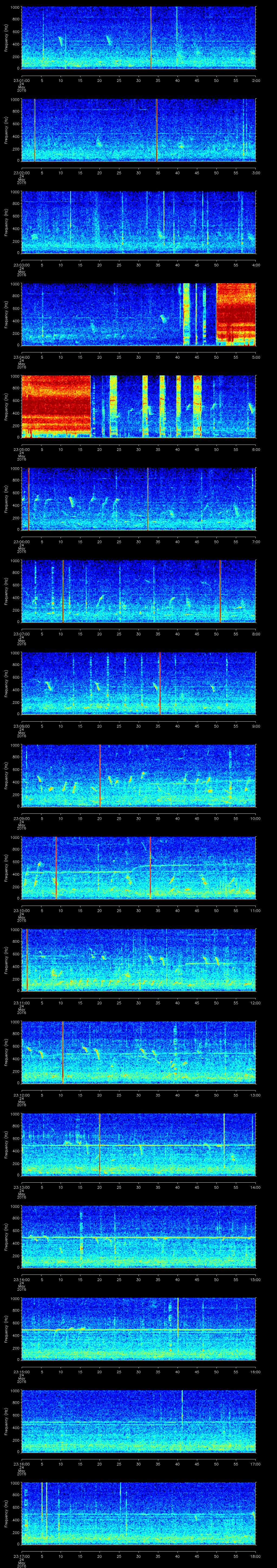The image size is (277, 1568).
Task: Click the 23:01:00 start time label
Action: 21,80
